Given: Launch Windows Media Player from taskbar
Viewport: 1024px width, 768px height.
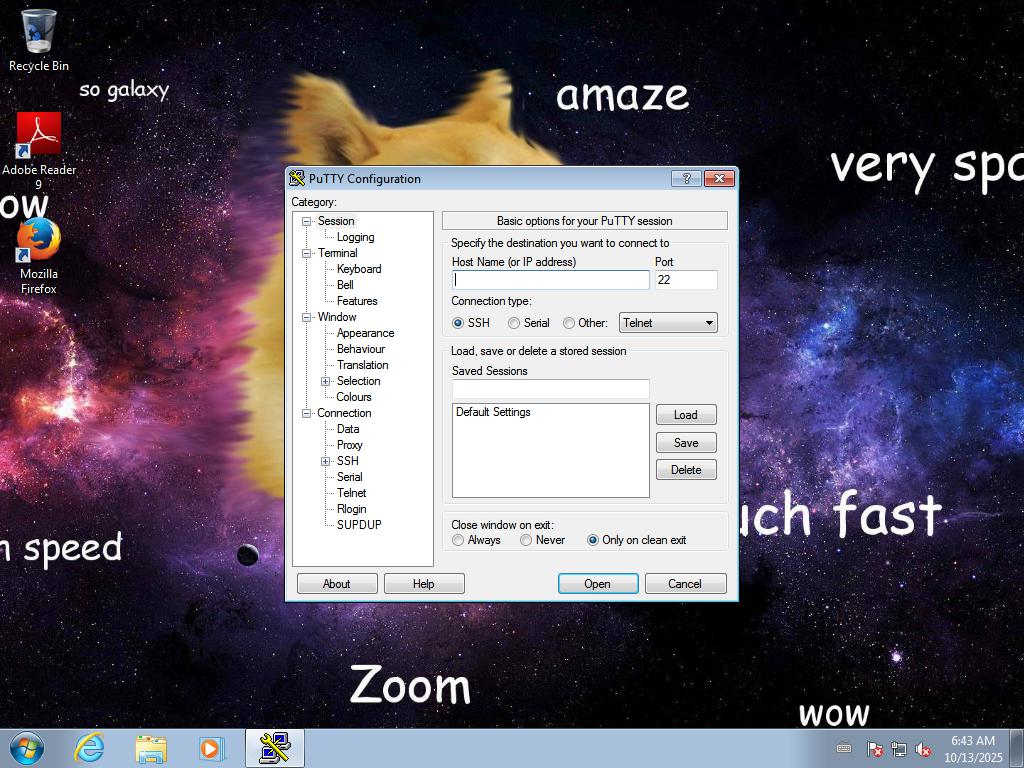Looking at the screenshot, I should 211,748.
